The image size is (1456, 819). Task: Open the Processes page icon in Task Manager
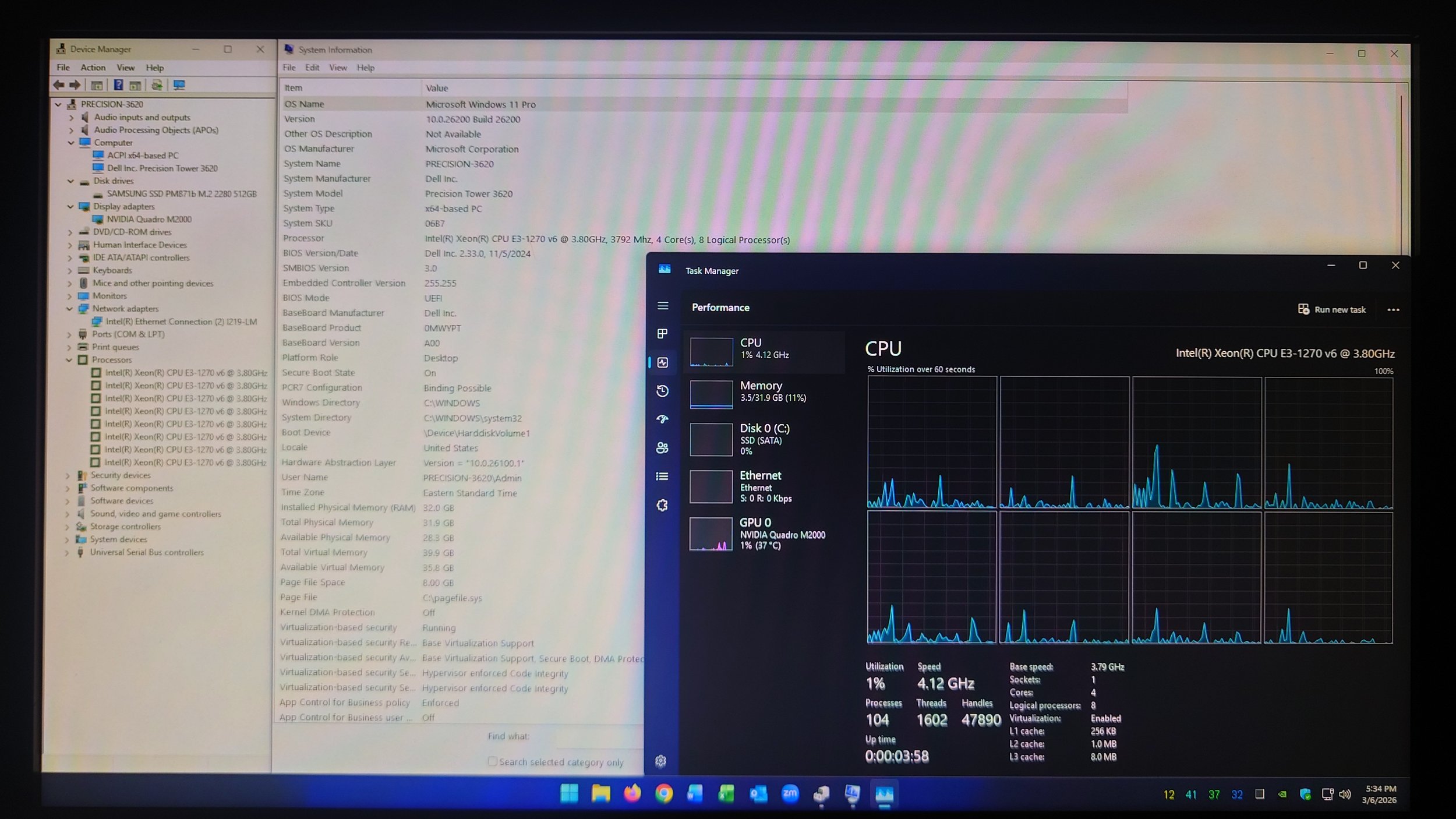662,334
